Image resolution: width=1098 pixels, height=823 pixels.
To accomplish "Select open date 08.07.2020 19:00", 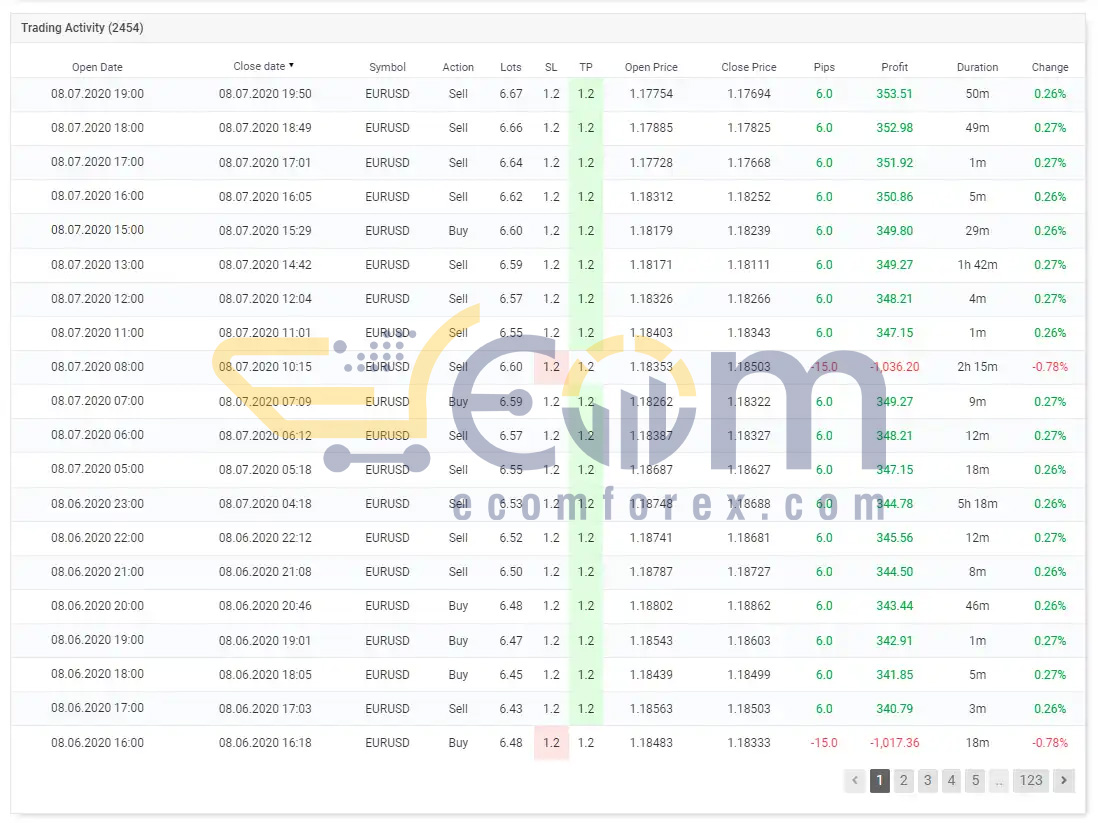I will (97, 94).
